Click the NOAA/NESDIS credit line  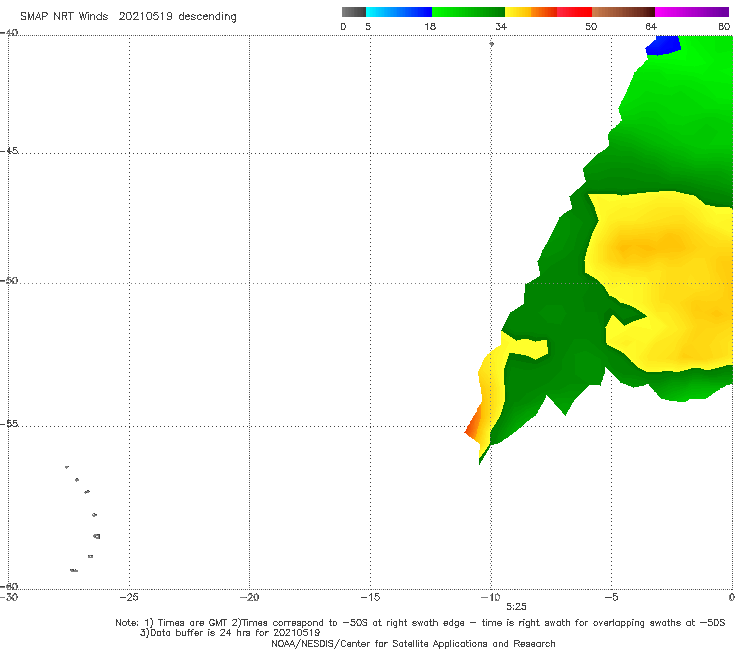pos(413,644)
